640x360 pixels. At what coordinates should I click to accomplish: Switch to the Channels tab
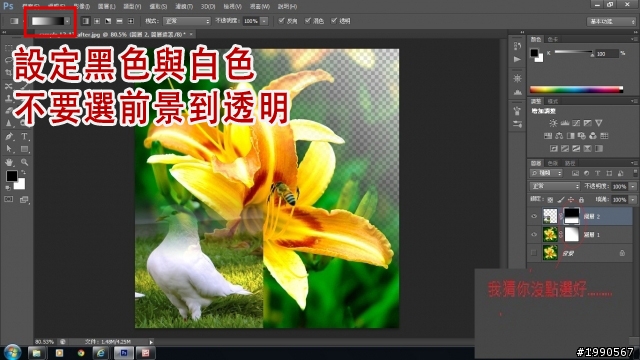click(553, 163)
